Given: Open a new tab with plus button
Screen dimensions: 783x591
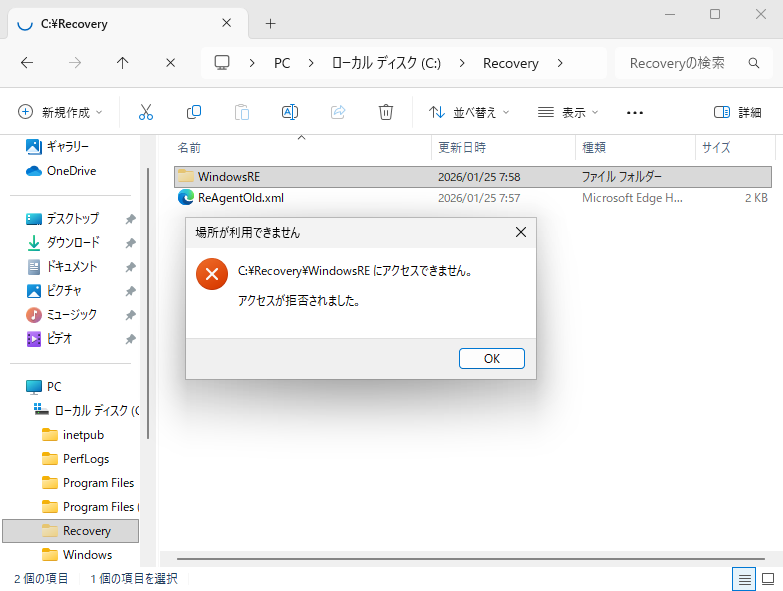Looking at the screenshot, I should click(270, 23).
